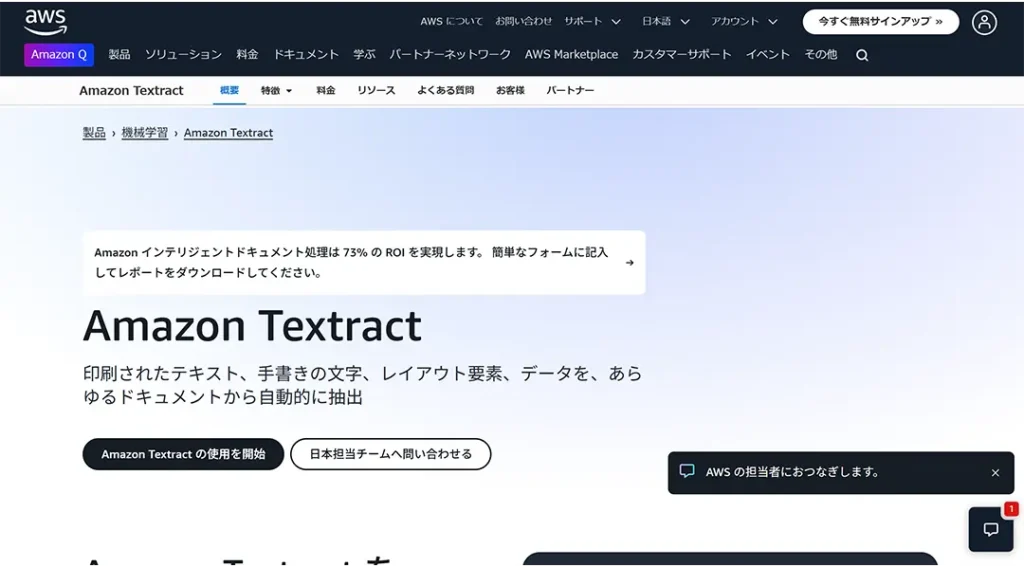Screen dimensions: 1024x567
Task: Open the ソリューション menu
Action: point(183,55)
